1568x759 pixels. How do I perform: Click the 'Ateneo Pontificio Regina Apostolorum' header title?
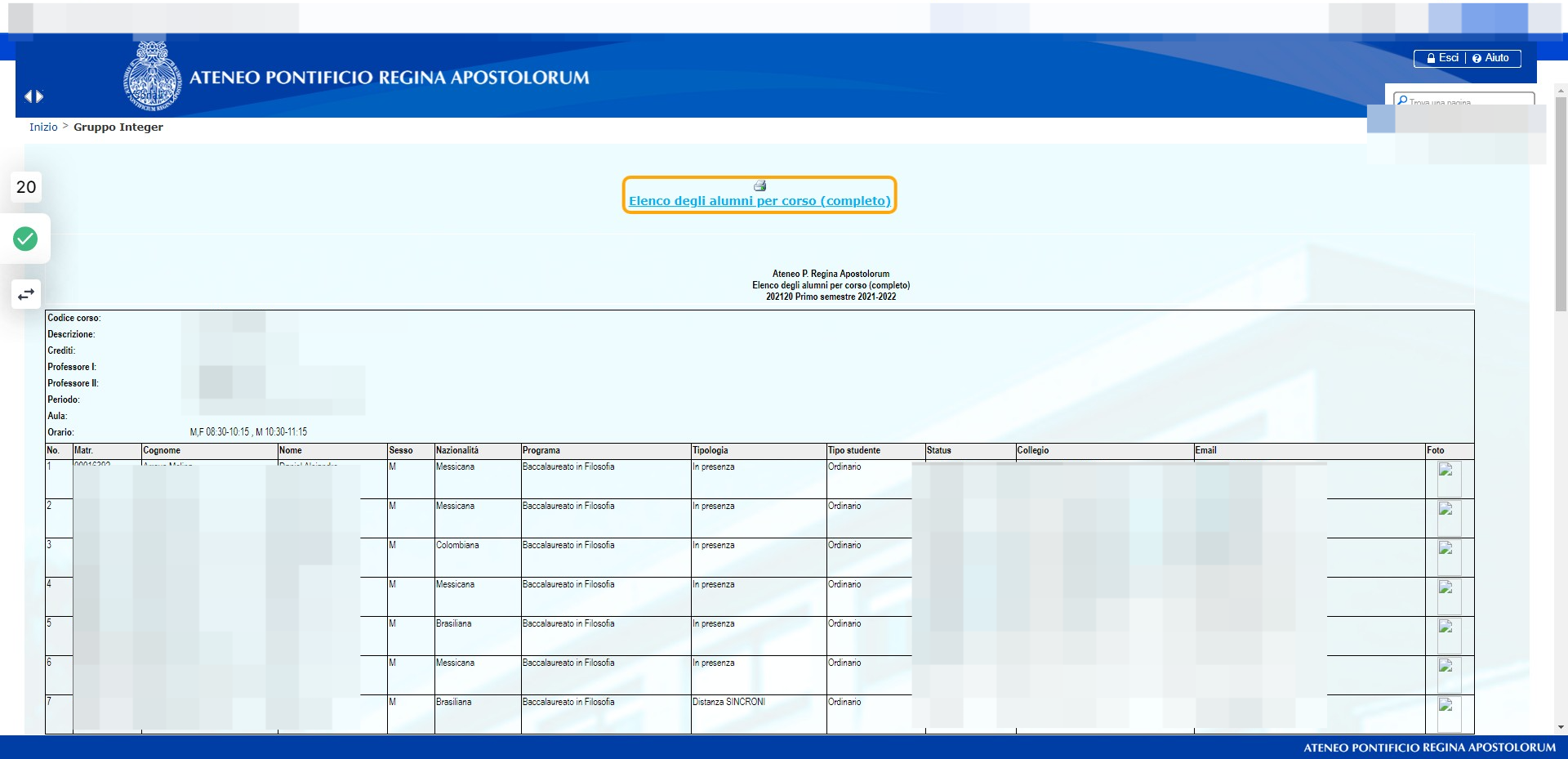(390, 78)
